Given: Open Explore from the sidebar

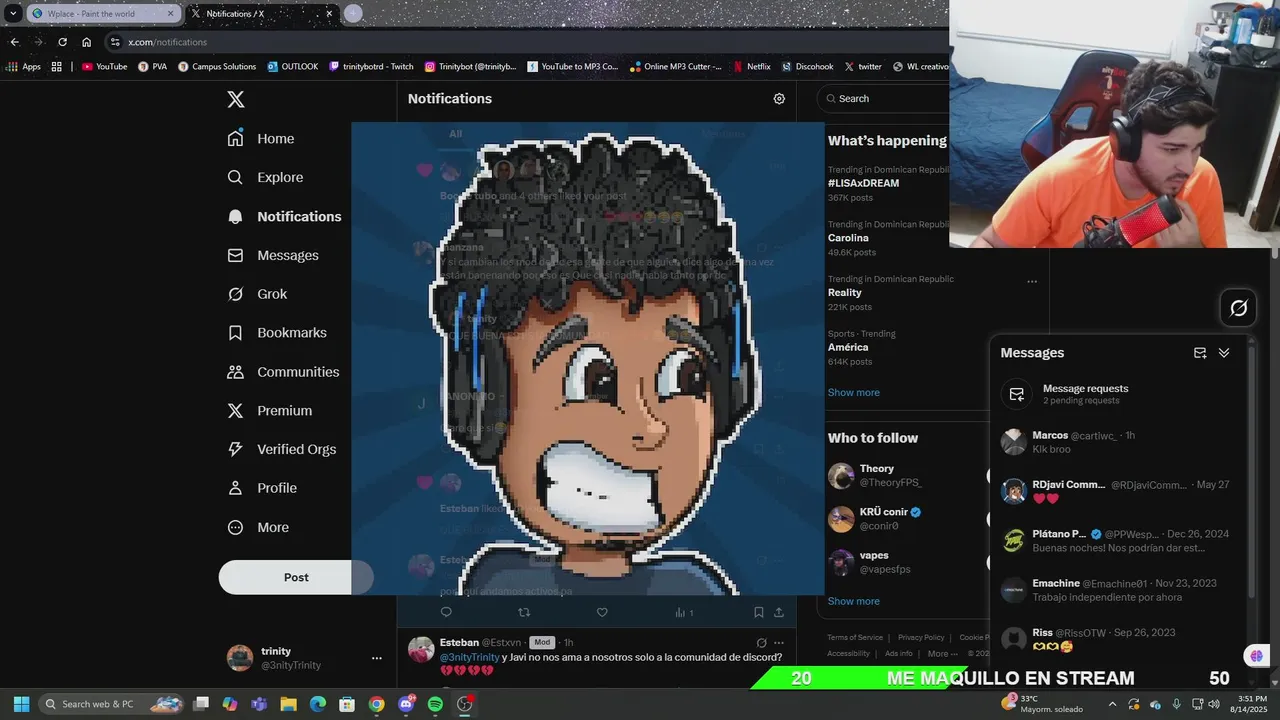Looking at the screenshot, I should pyautogui.click(x=266, y=178).
